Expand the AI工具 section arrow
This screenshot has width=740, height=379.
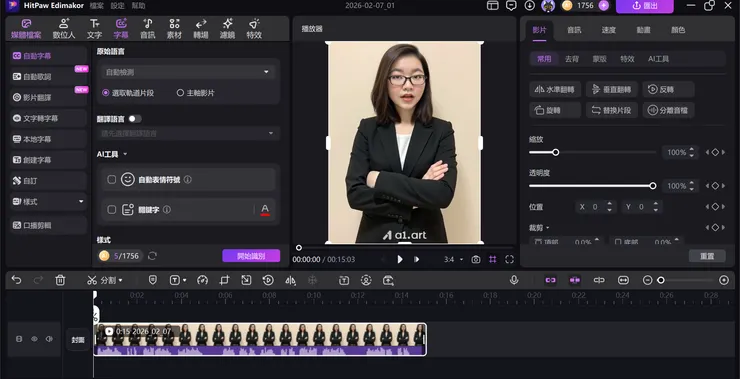(125, 154)
